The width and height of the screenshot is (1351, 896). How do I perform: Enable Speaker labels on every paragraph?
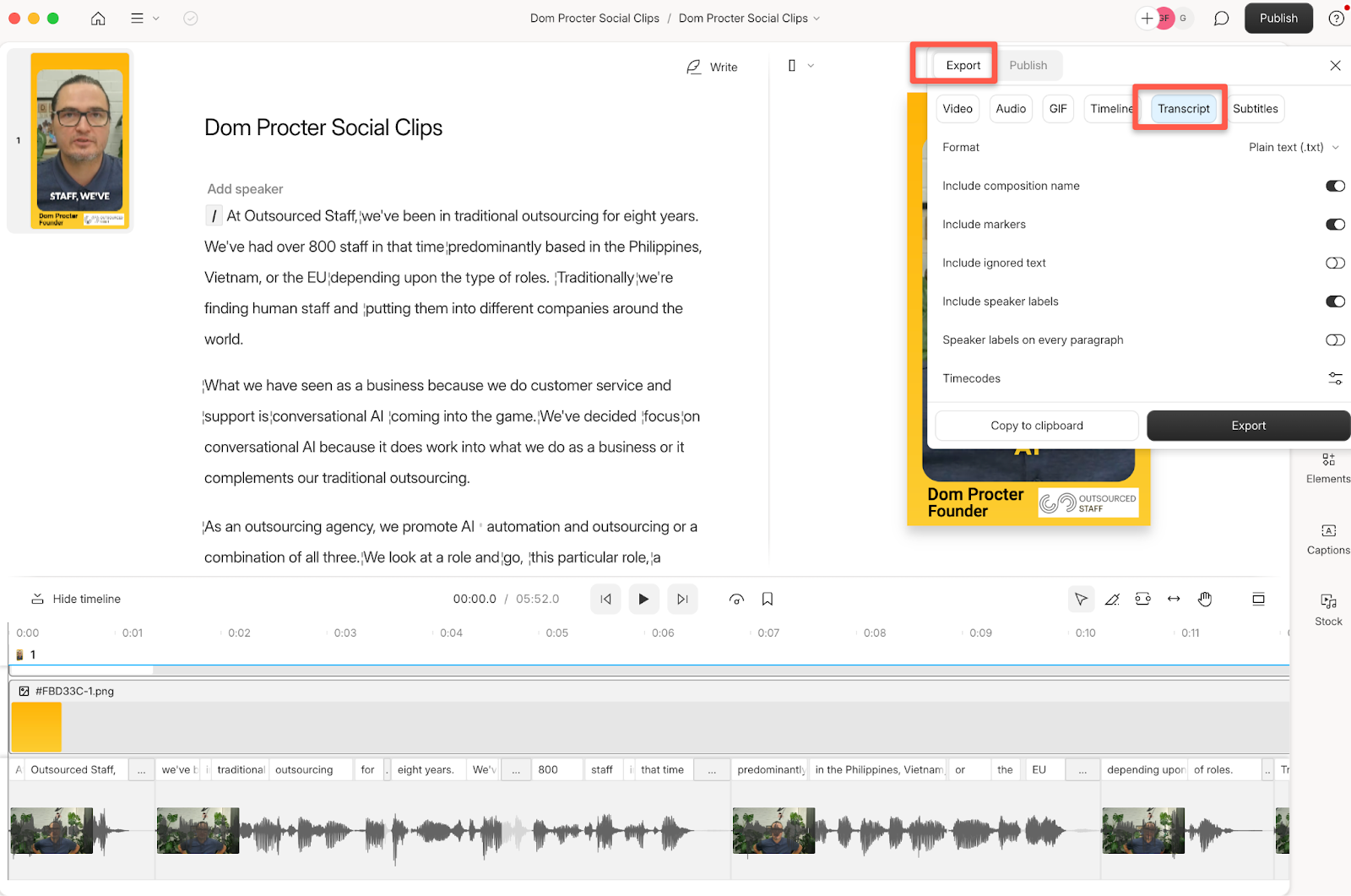[1335, 339]
